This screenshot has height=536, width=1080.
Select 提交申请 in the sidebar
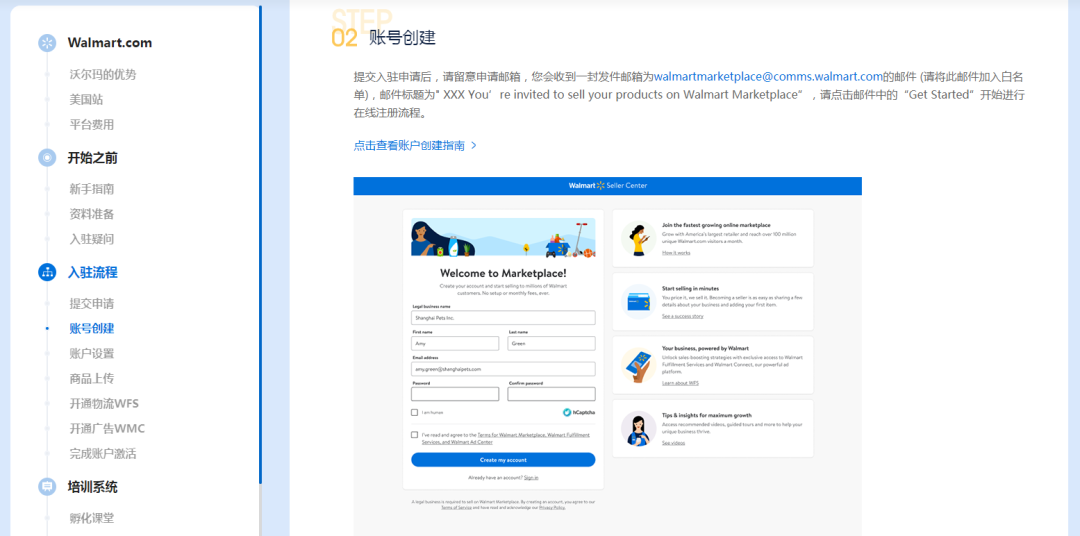point(91,304)
